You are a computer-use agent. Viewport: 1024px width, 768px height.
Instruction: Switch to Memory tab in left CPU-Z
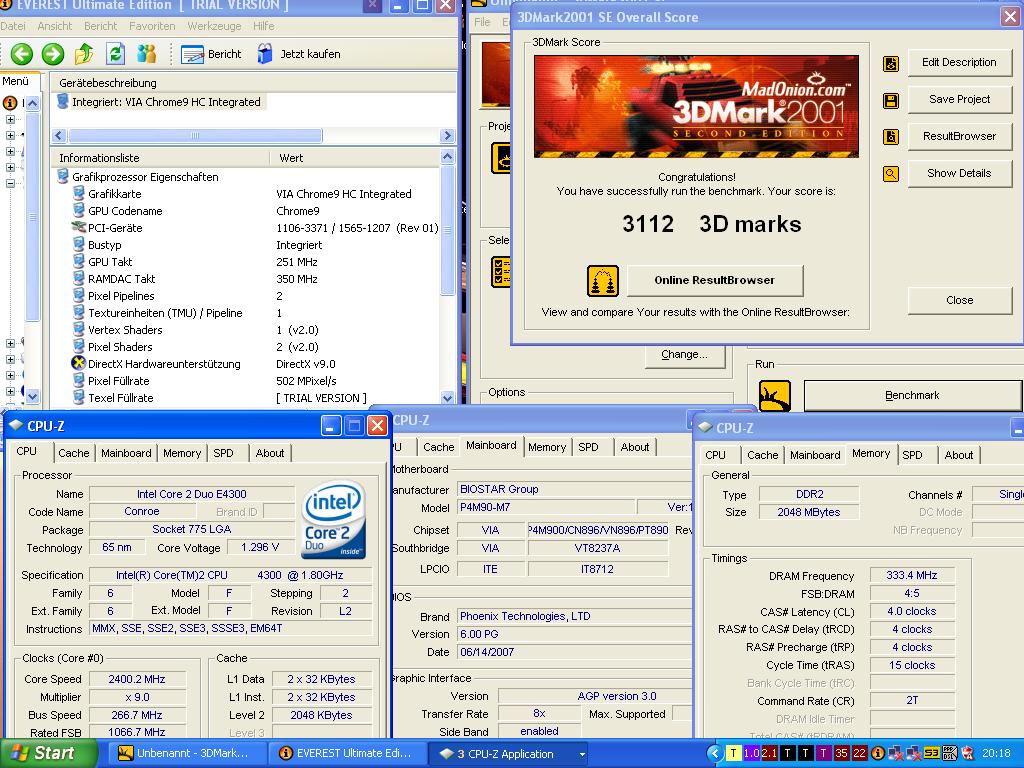(x=182, y=453)
